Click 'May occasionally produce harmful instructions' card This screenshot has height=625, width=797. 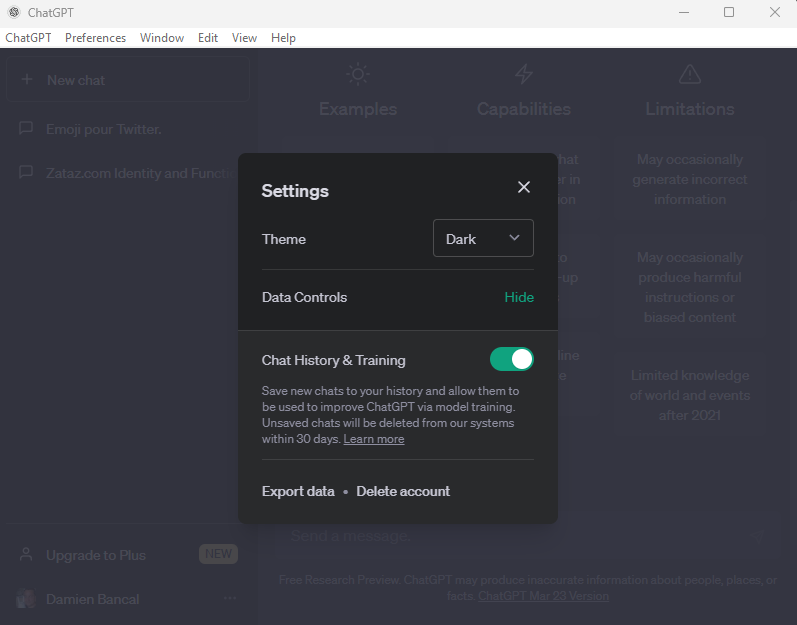(690, 287)
